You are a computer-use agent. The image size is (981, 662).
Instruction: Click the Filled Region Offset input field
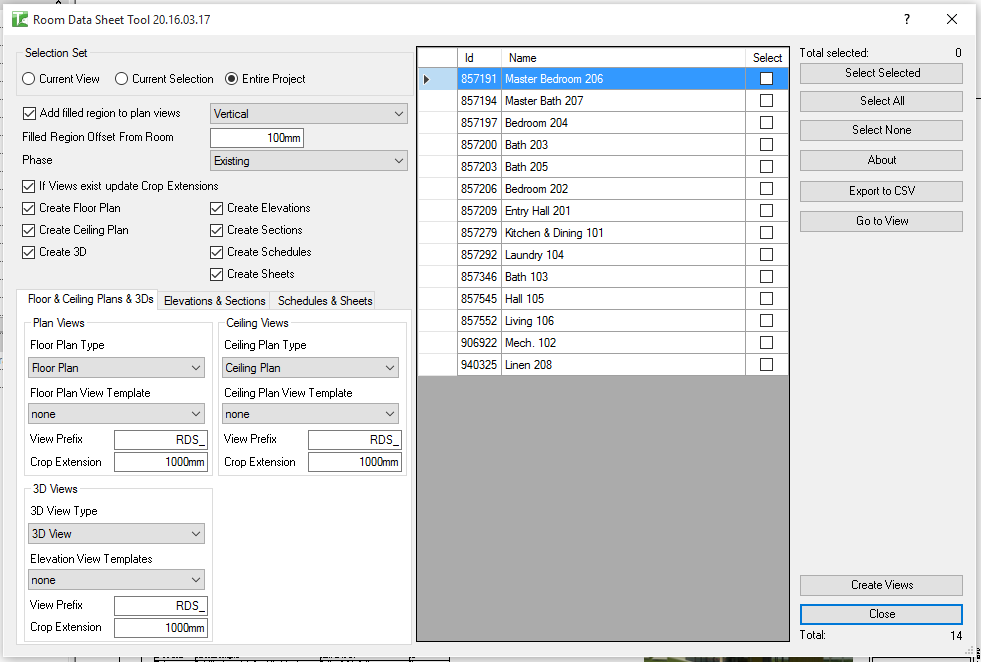point(257,138)
